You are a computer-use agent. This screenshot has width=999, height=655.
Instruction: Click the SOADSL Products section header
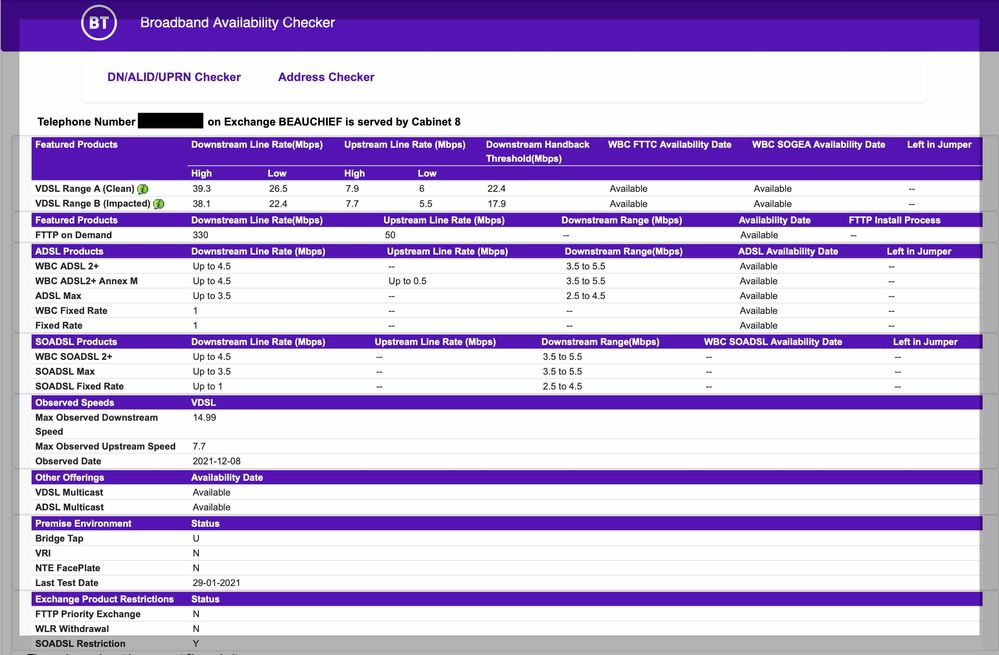76,342
